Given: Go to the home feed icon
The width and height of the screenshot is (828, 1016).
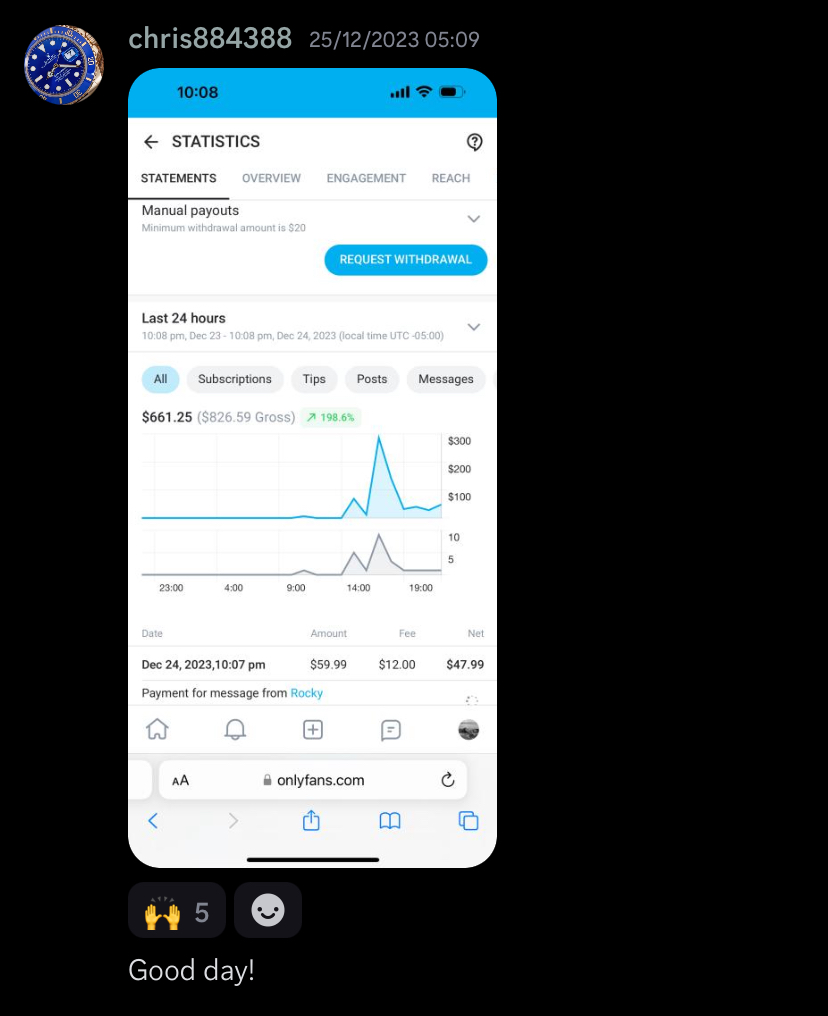Looking at the screenshot, I should pos(157,730).
